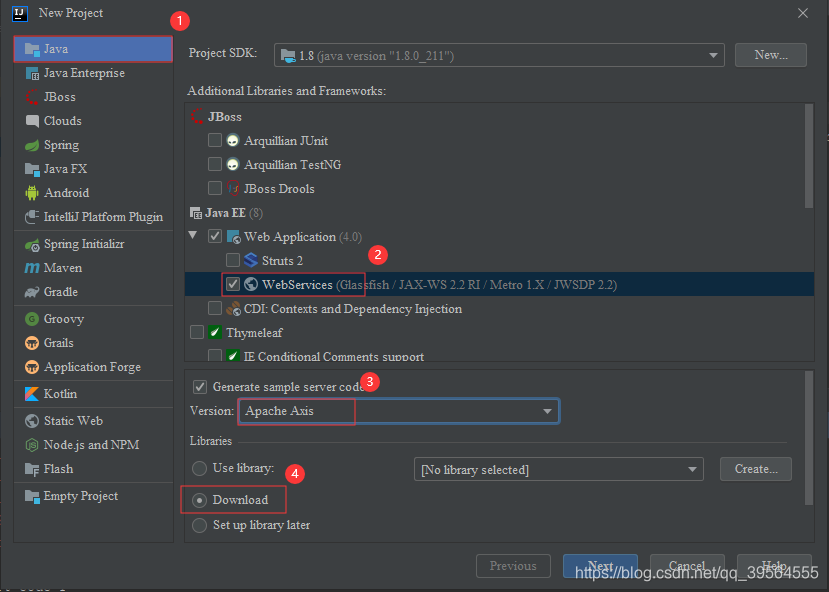The image size is (829, 592).
Task: Select the Java folder icon in sidebar
Action: (x=32, y=49)
